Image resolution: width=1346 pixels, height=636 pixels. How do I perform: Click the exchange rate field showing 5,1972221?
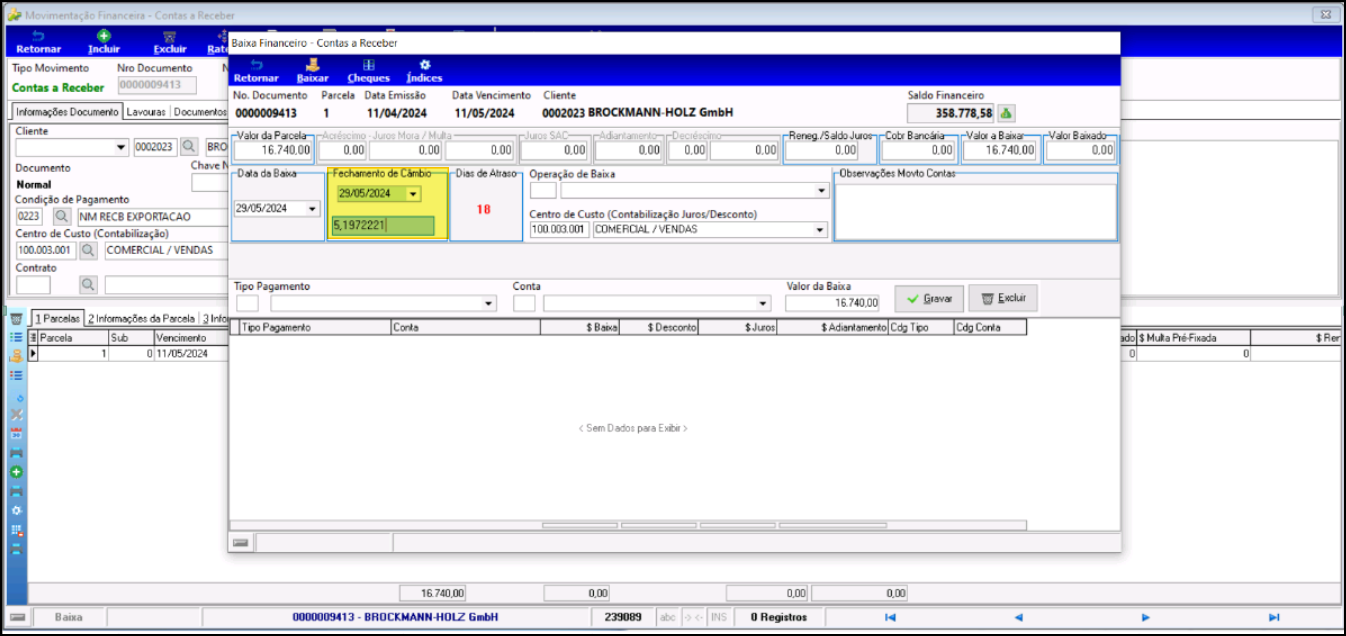[x=384, y=226]
